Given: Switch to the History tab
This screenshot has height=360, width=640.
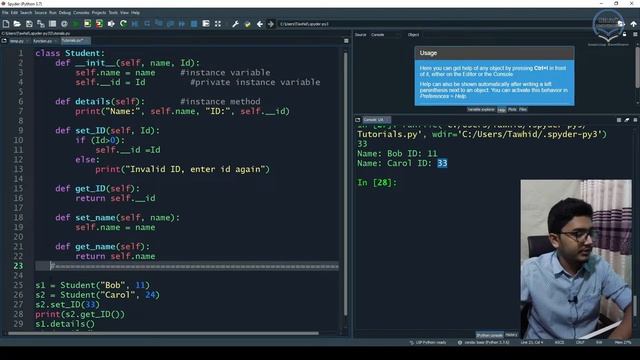Looking at the screenshot, I should (x=511, y=335).
